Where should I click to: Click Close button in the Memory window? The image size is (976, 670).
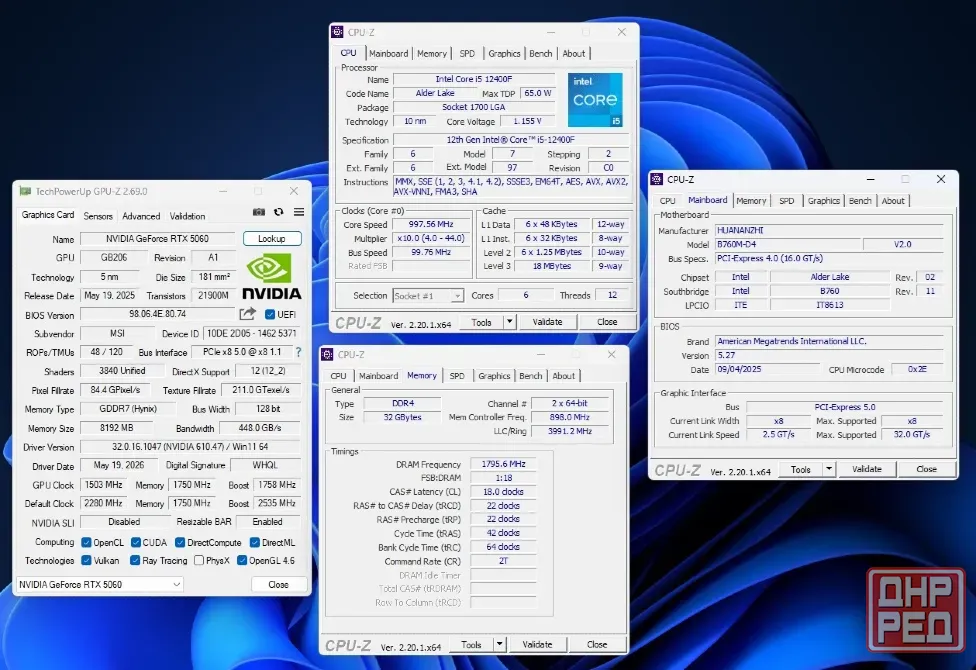tap(596, 644)
